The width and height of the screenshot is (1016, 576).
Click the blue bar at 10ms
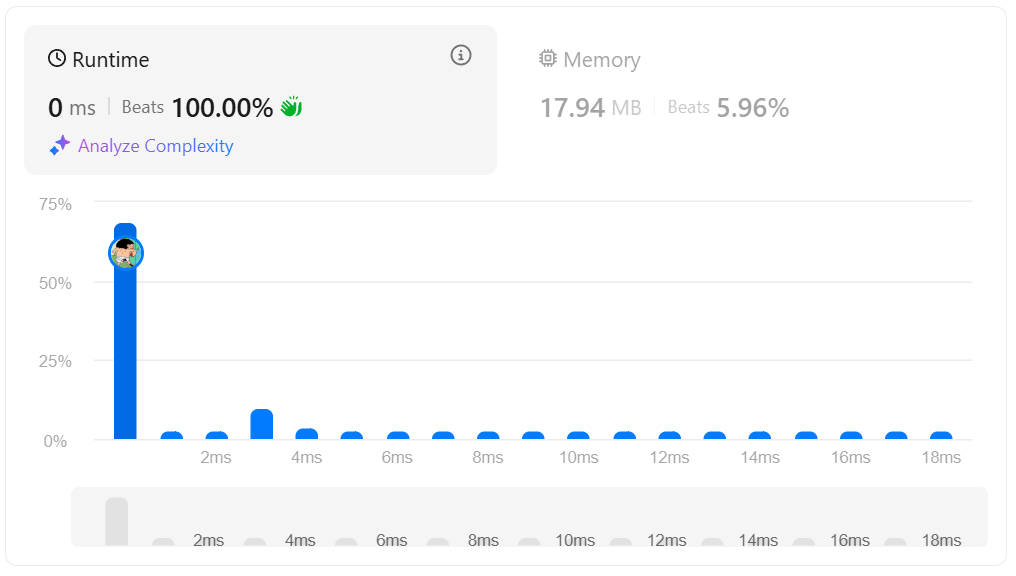(x=578, y=436)
